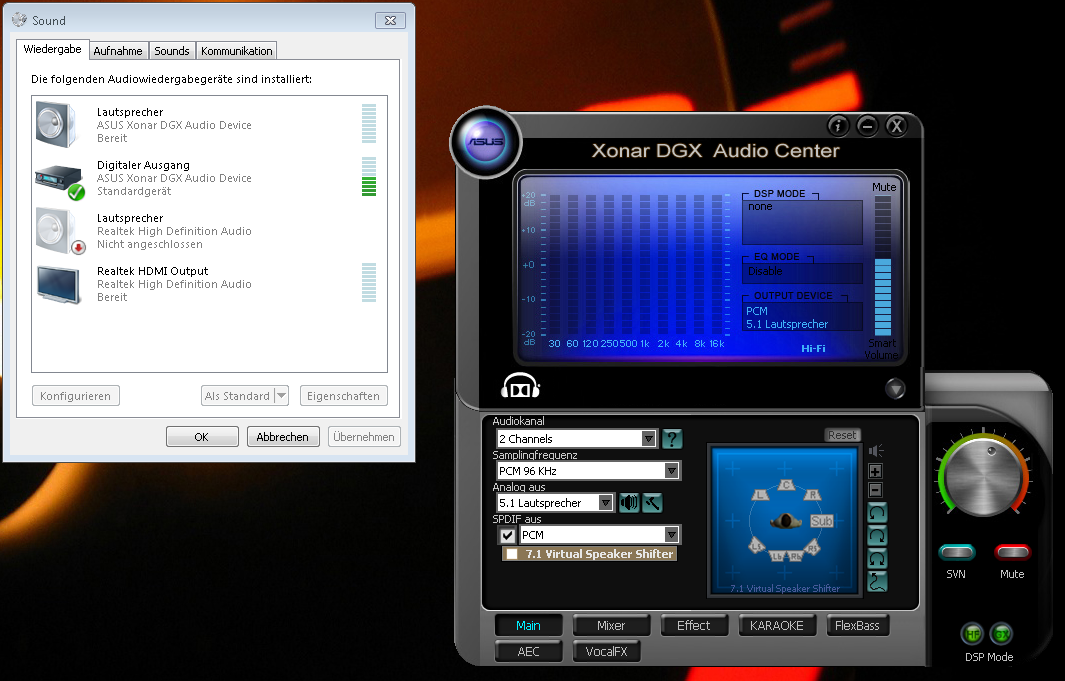Open the hammer settings icon for Analog aus
1065x681 pixels.
tap(652, 502)
